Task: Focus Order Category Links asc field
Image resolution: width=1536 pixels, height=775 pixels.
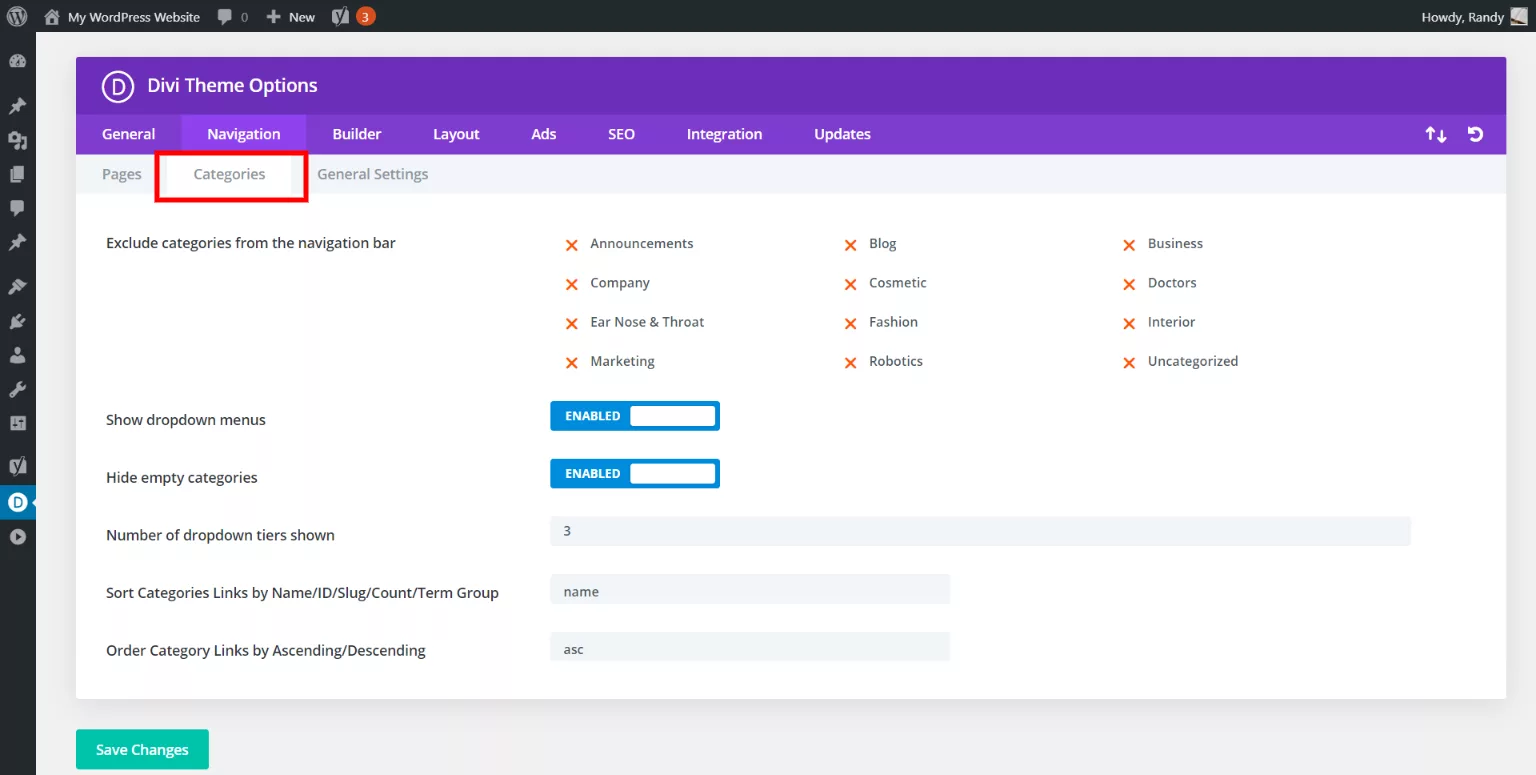Action: [x=750, y=647]
